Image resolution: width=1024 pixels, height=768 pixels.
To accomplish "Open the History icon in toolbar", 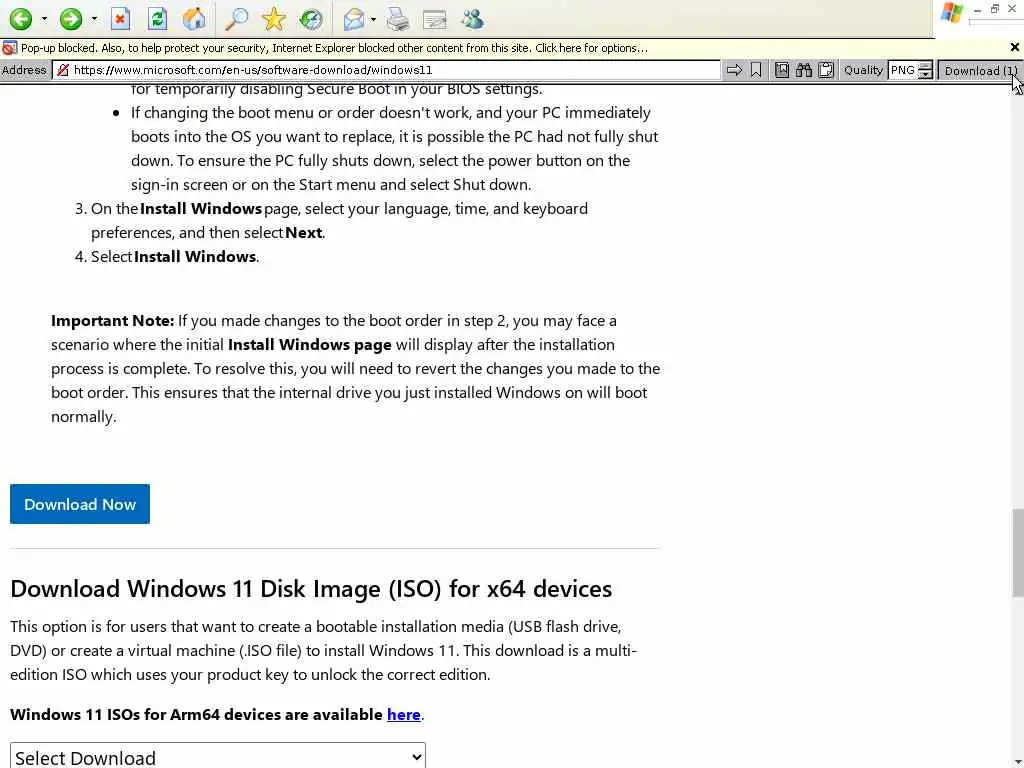I will 311,19.
